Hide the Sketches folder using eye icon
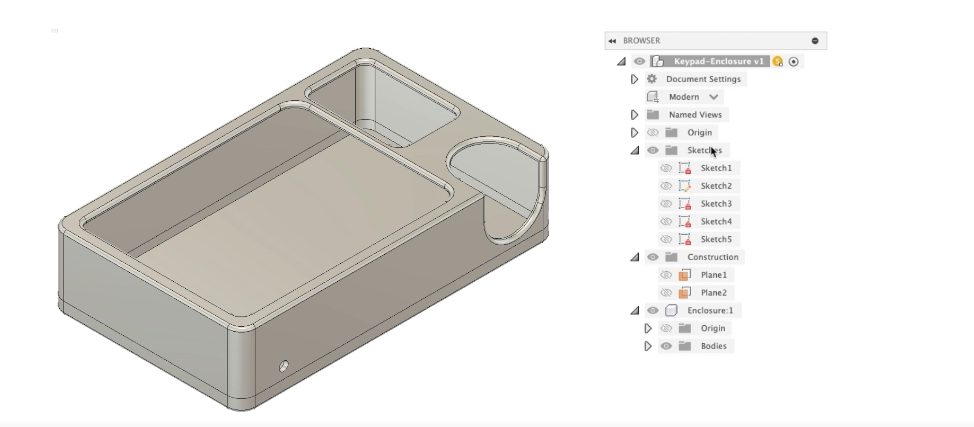Image resolution: width=974 pixels, height=427 pixels. [x=653, y=150]
